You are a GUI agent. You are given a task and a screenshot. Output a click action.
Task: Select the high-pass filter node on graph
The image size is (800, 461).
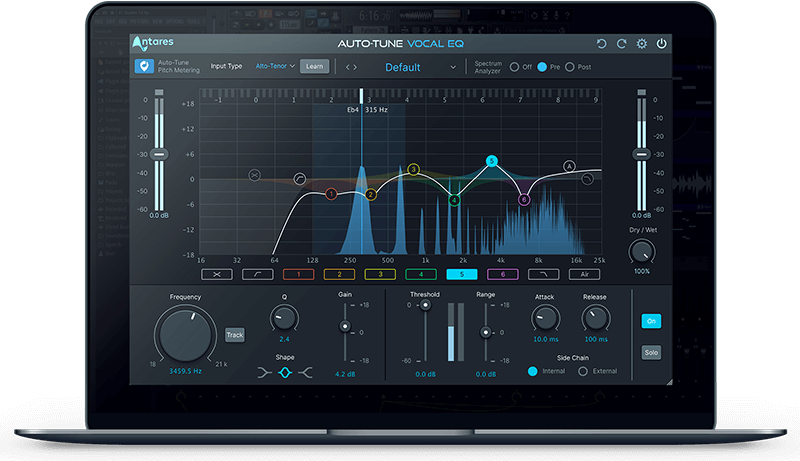[300, 179]
